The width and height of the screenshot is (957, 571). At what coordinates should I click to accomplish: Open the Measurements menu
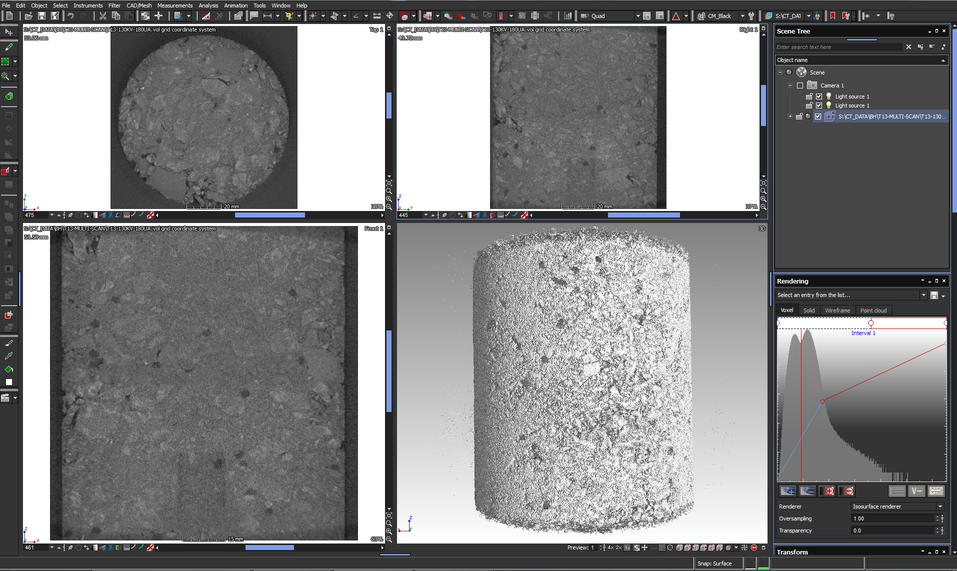pos(175,5)
